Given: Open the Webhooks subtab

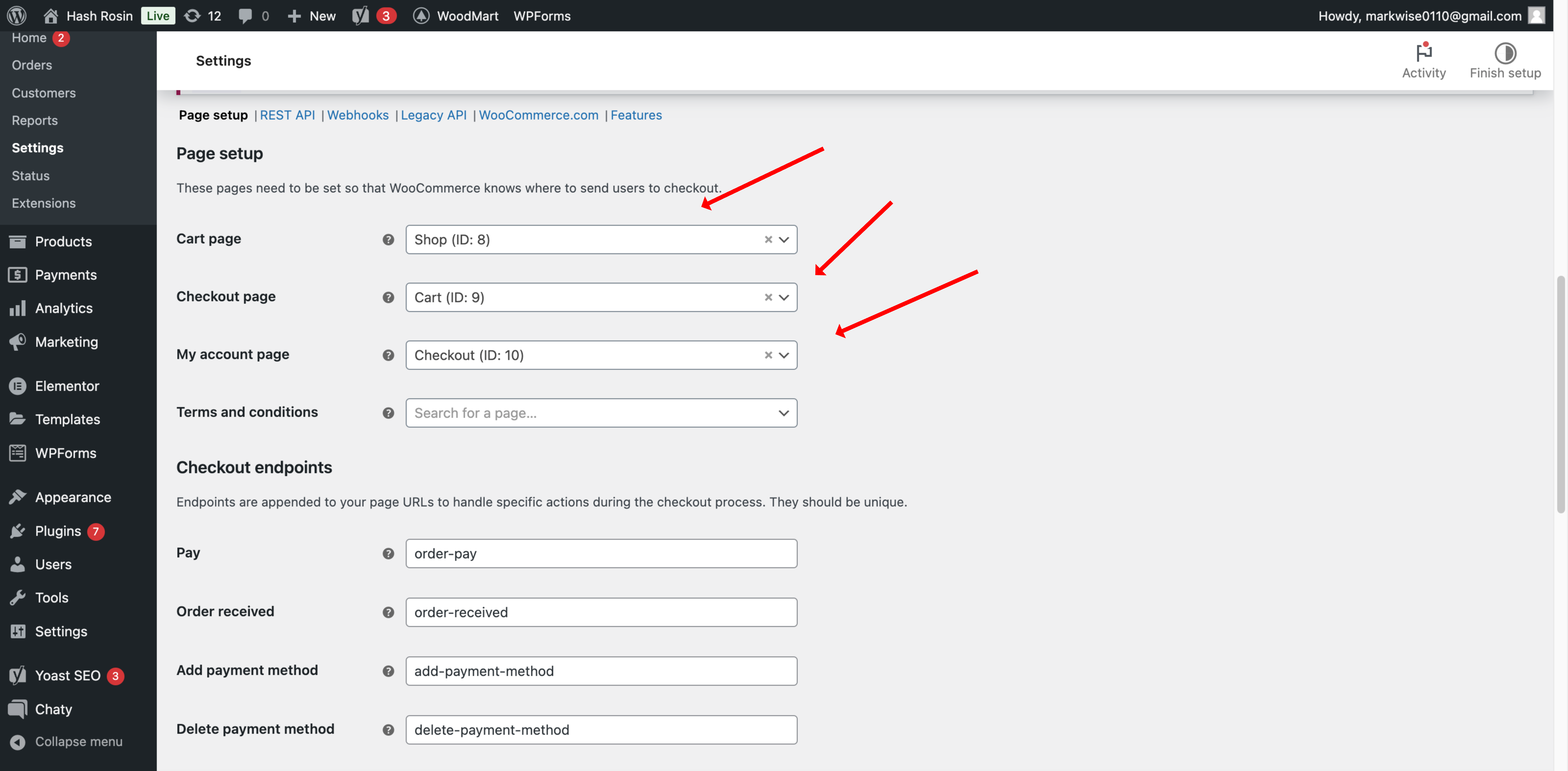Looking at the screenshot, I should (x=358, y=115).
